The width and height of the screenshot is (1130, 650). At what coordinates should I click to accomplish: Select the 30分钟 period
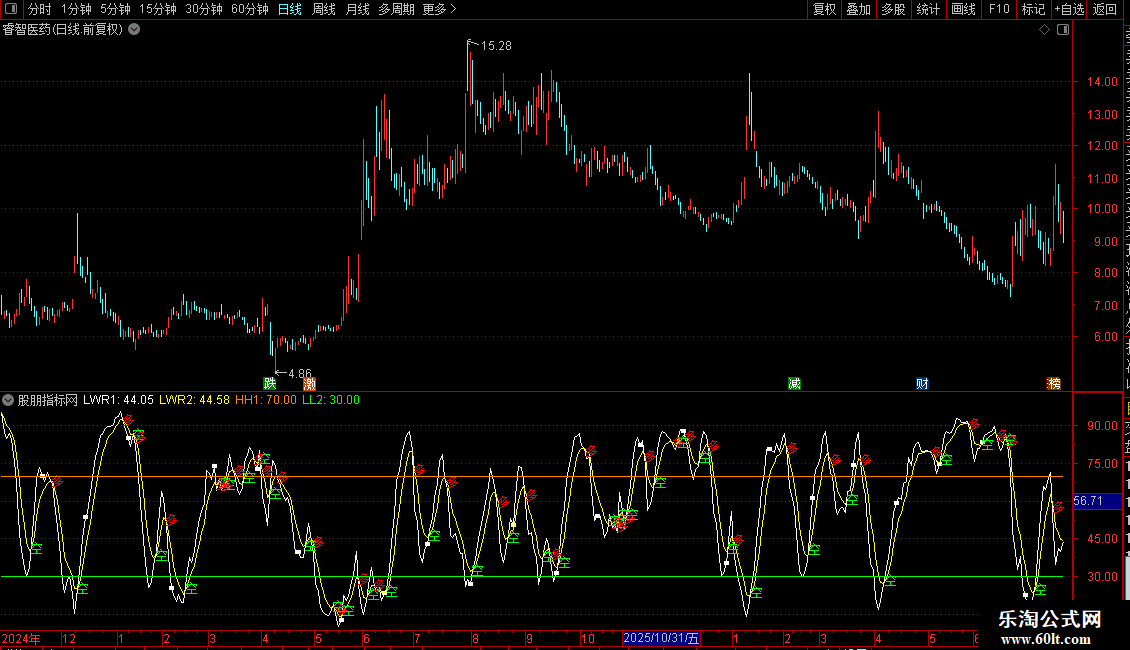(204, 9)
